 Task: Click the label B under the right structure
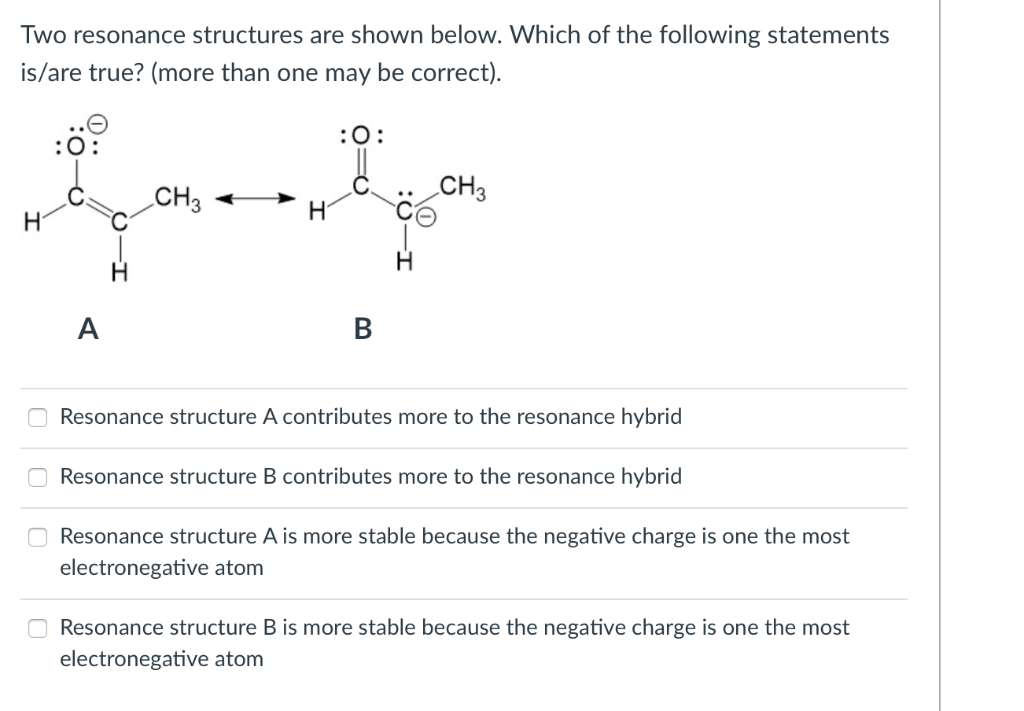click(x=362, y=327)
